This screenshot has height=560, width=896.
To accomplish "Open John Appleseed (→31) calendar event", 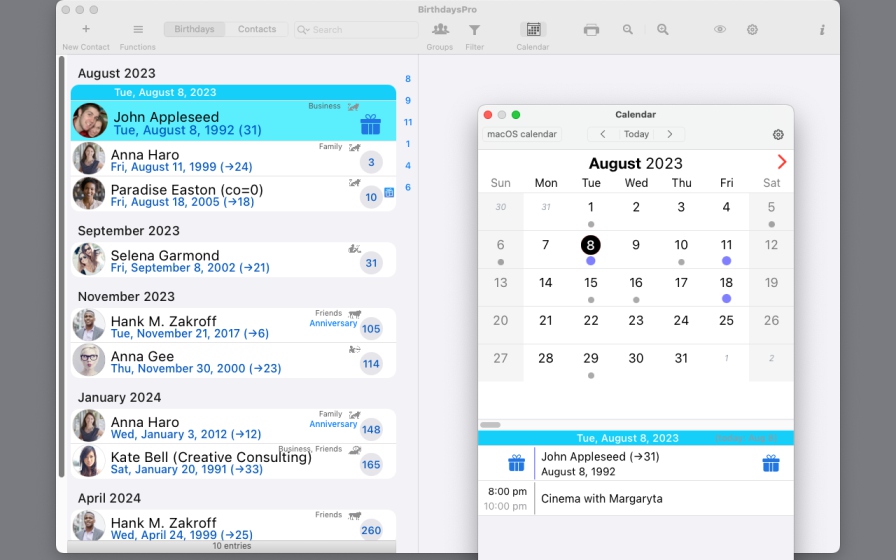I will coord(635,463).
